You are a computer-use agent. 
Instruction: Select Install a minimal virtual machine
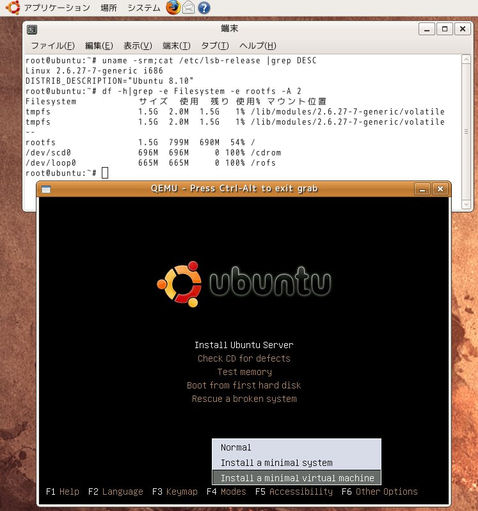tap(296, 478)
